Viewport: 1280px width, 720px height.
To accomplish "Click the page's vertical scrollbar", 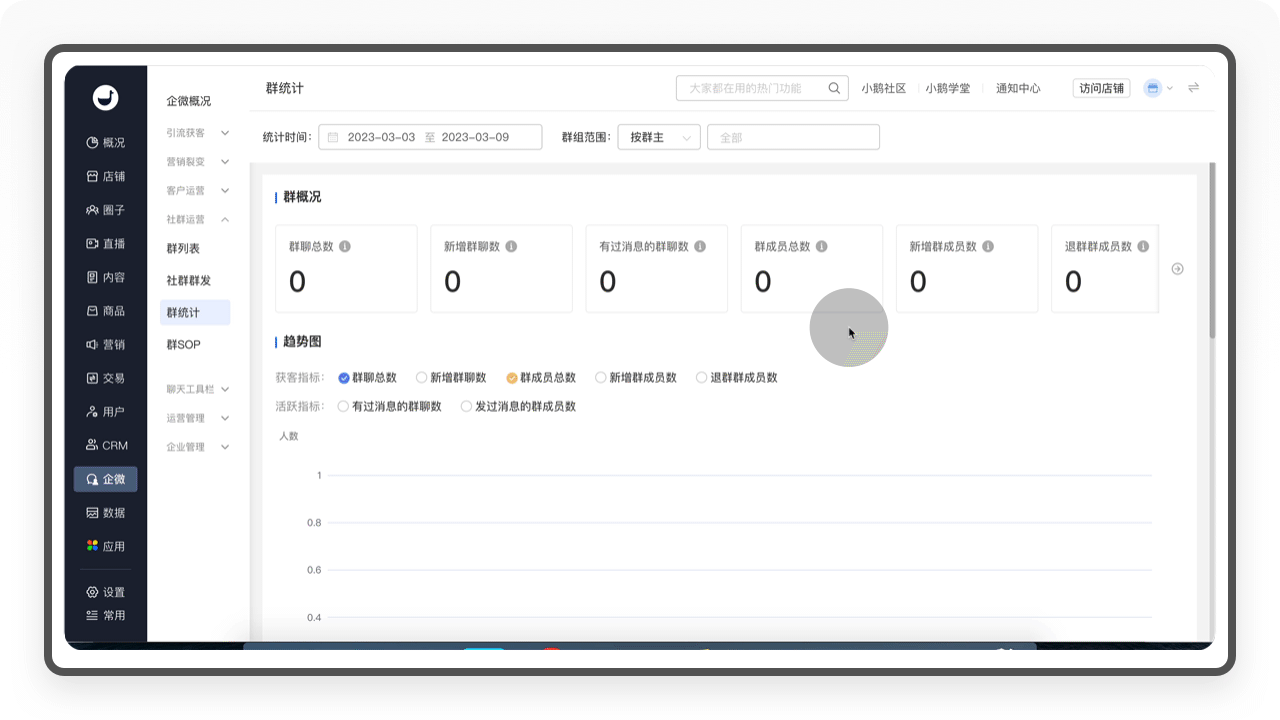I will [1212, 250].
